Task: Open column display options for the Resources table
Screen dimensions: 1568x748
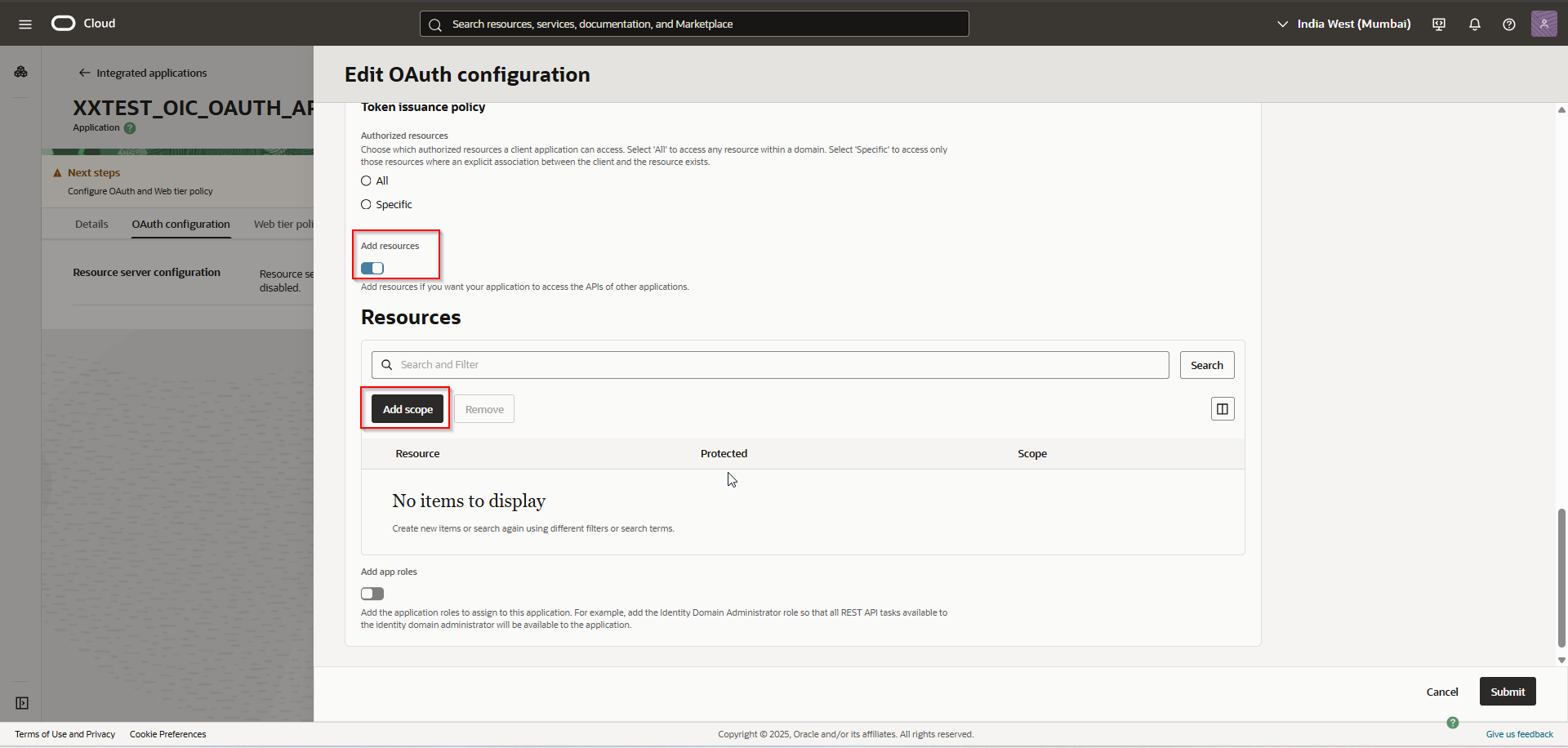Action: 1222,408
